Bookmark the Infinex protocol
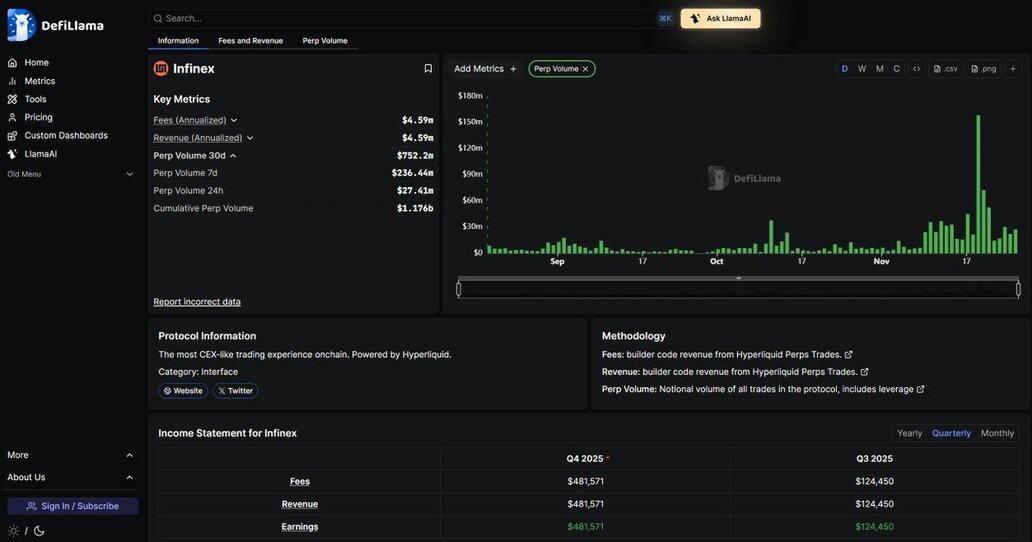Screen dimensions: 1032x542 tap(428, 69)
